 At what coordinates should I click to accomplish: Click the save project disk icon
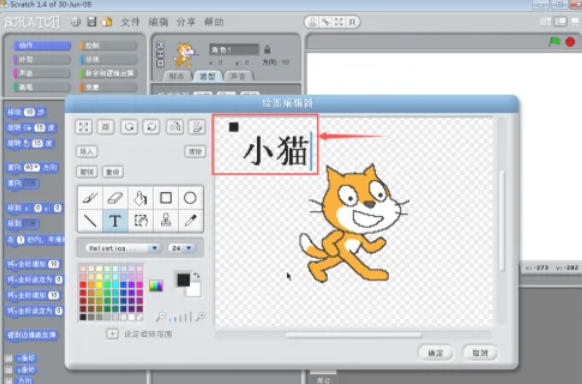coord(92,22)
